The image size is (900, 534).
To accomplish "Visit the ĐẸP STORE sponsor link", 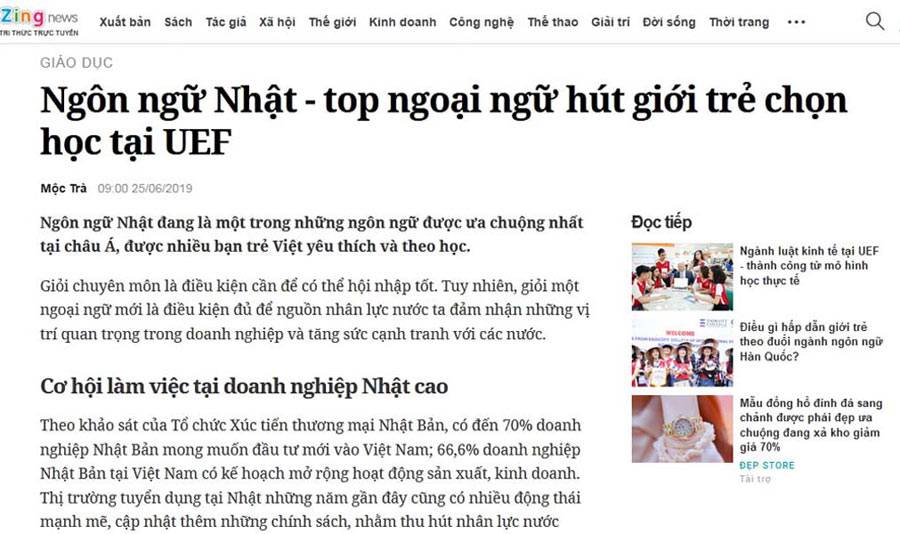I will [767, 465].
